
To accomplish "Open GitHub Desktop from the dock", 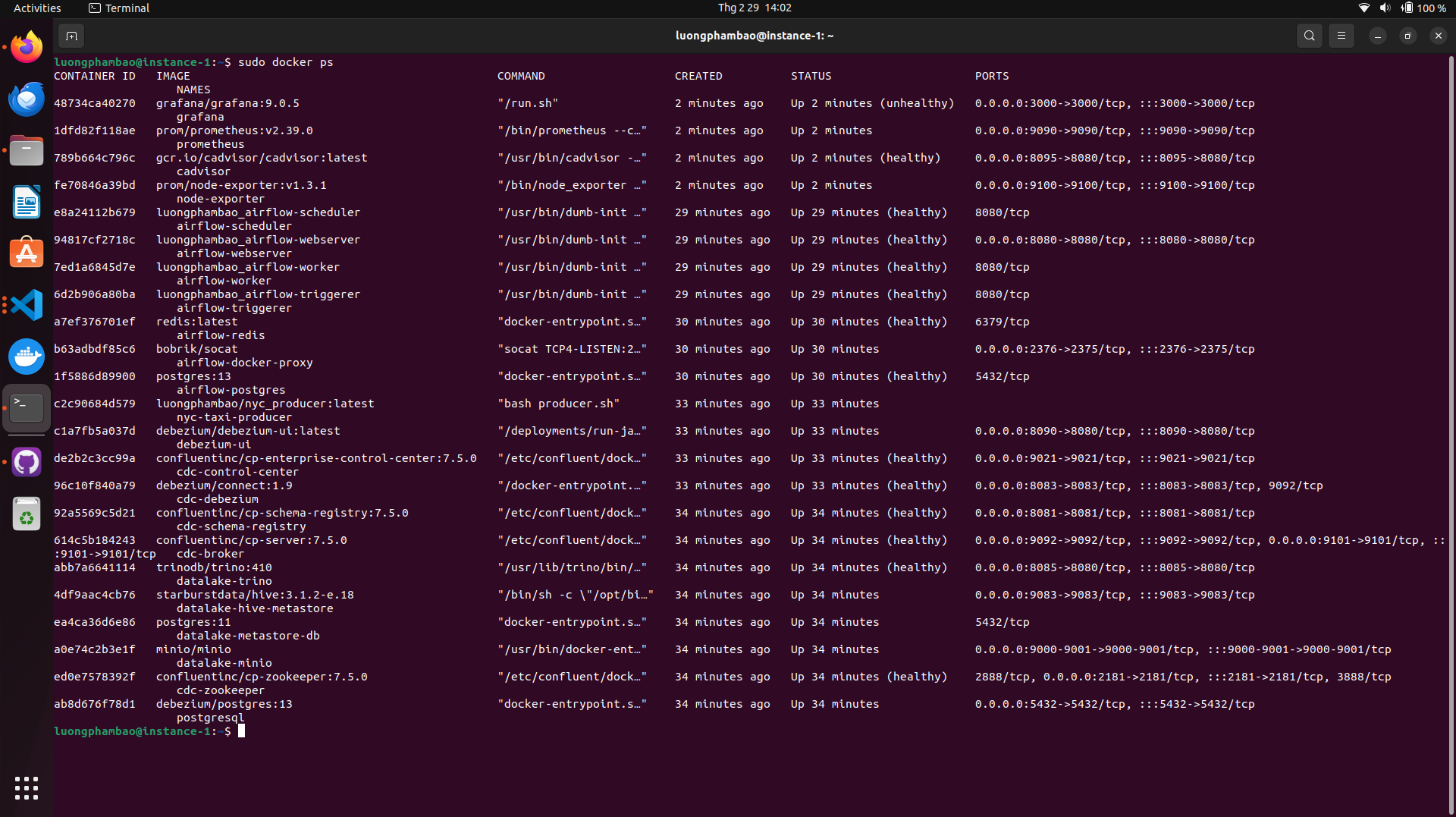I will tap(27, 462).
